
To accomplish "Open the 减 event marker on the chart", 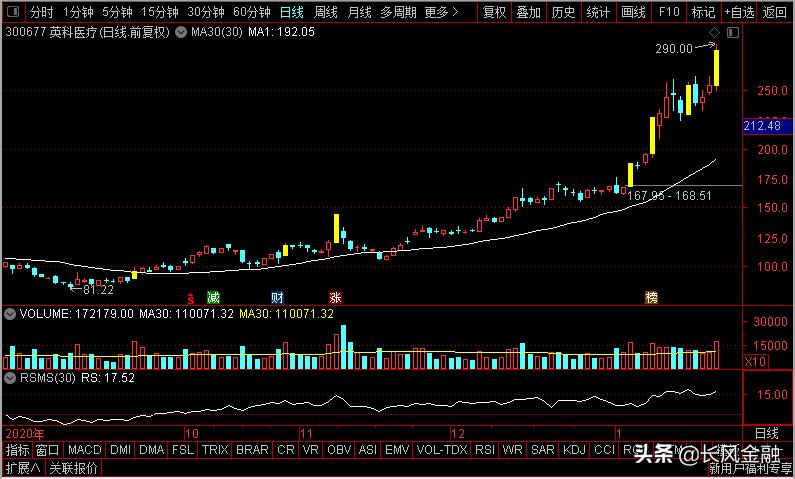I will 213,298.
